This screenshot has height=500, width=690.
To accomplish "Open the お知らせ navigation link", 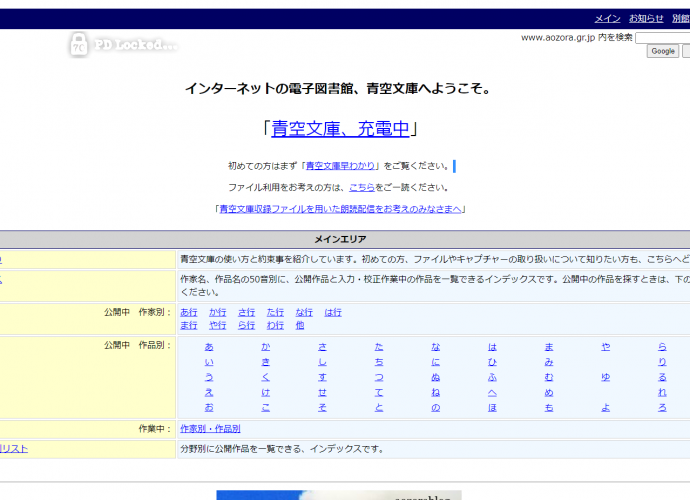I will point(646,18).
